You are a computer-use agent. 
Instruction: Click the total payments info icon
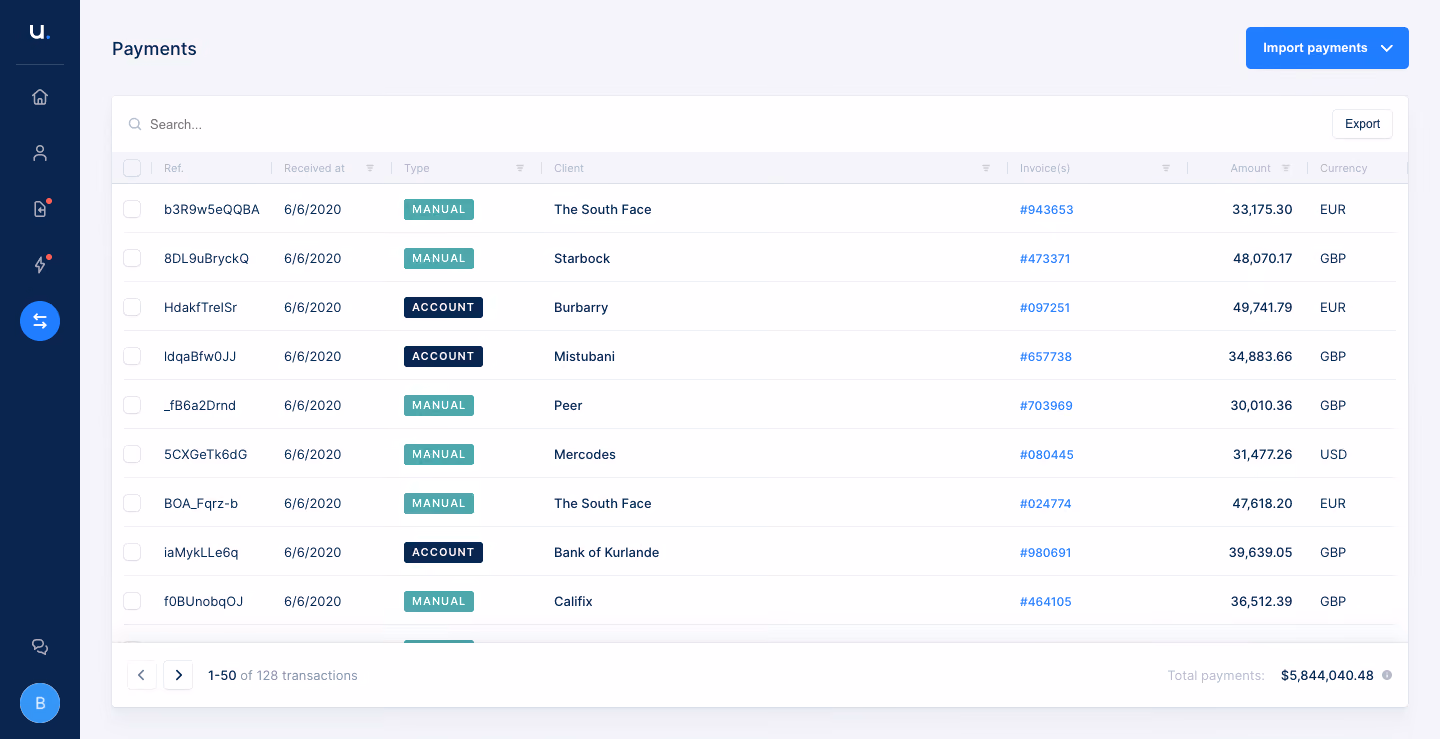1387,675
